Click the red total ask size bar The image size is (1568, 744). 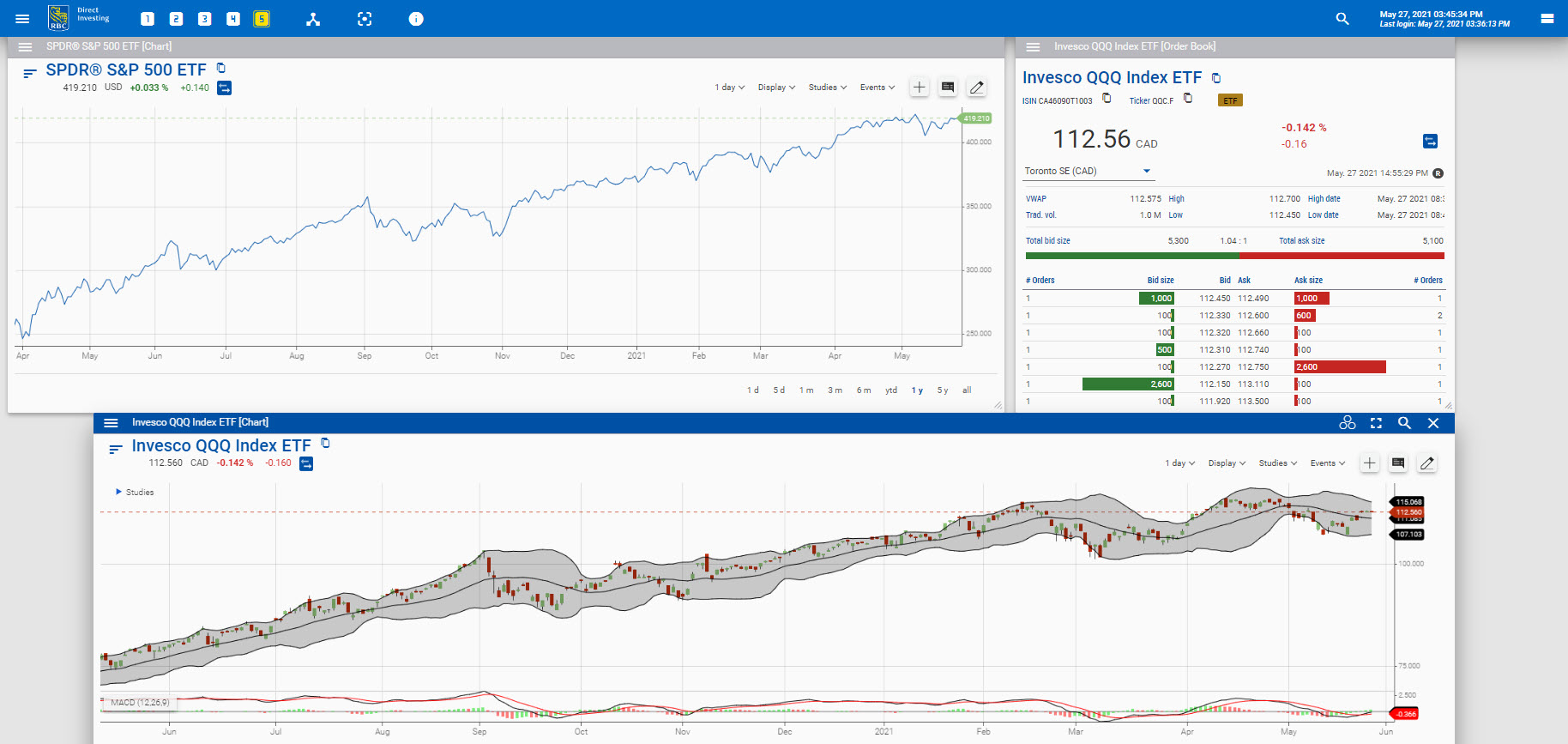(1342, 256)
